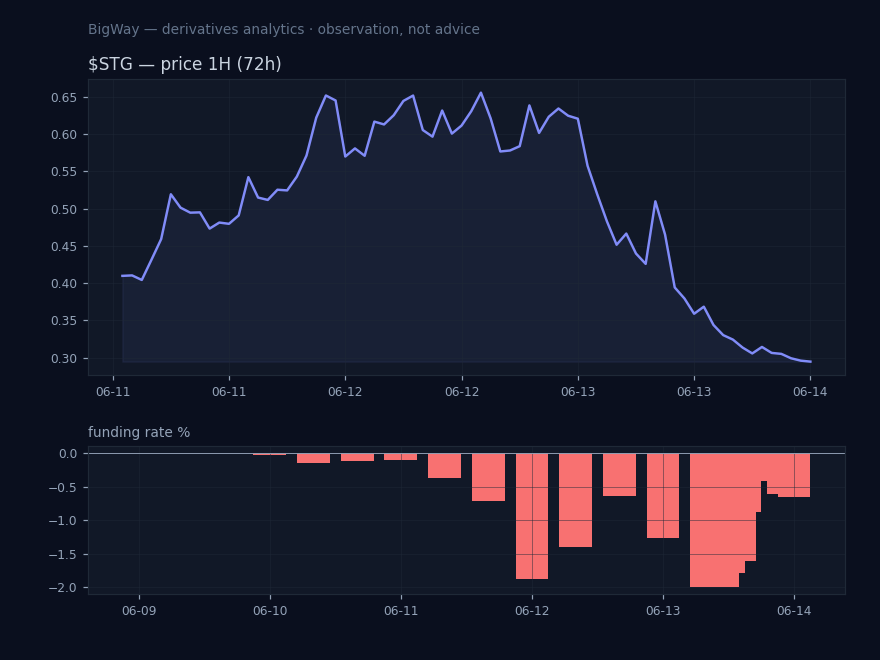Click the price spike near 0.51 during the decline
Screen dimensions: 880x660
(655, 201)
